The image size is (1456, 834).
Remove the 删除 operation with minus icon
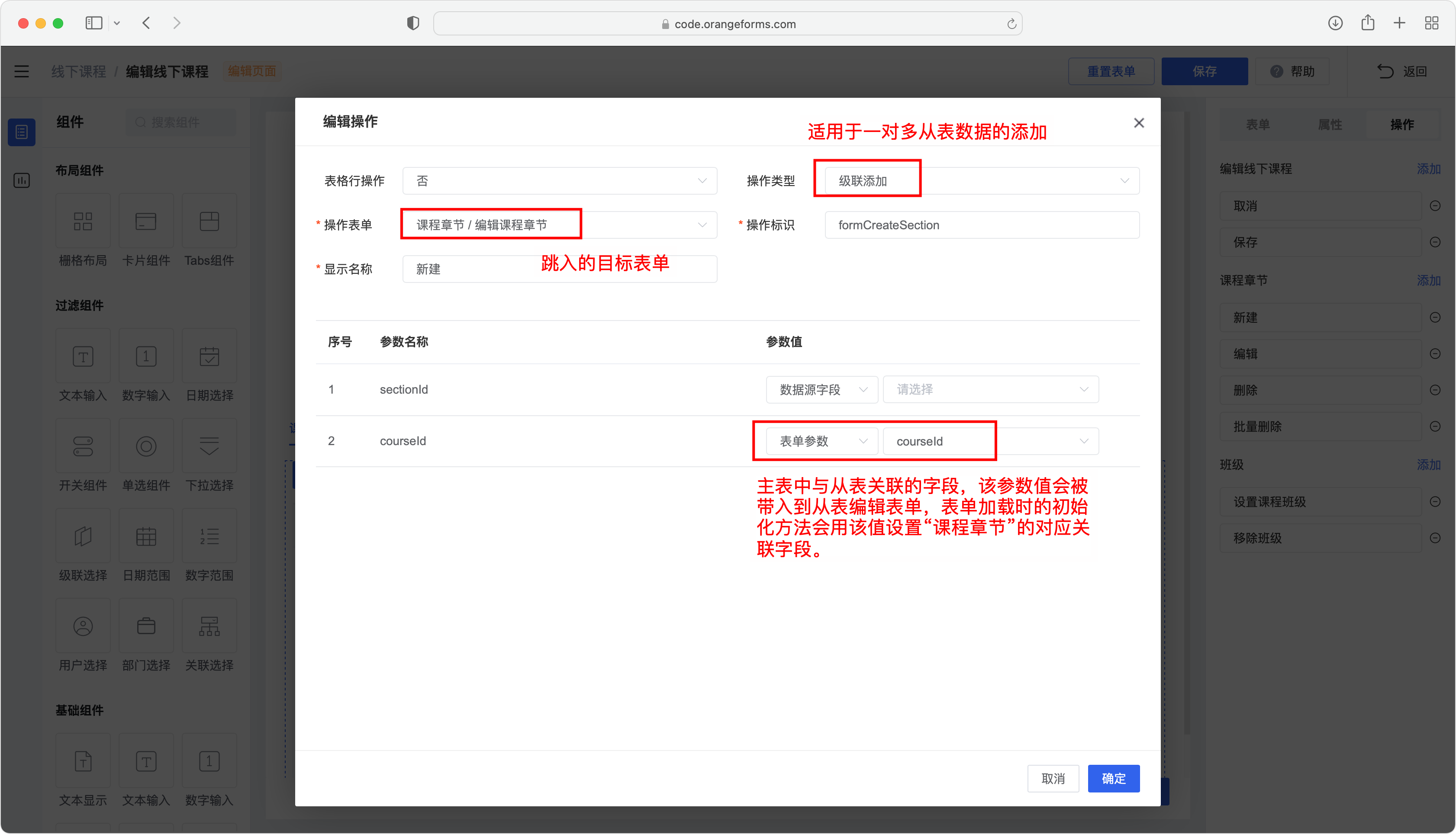coord(1435,390)
